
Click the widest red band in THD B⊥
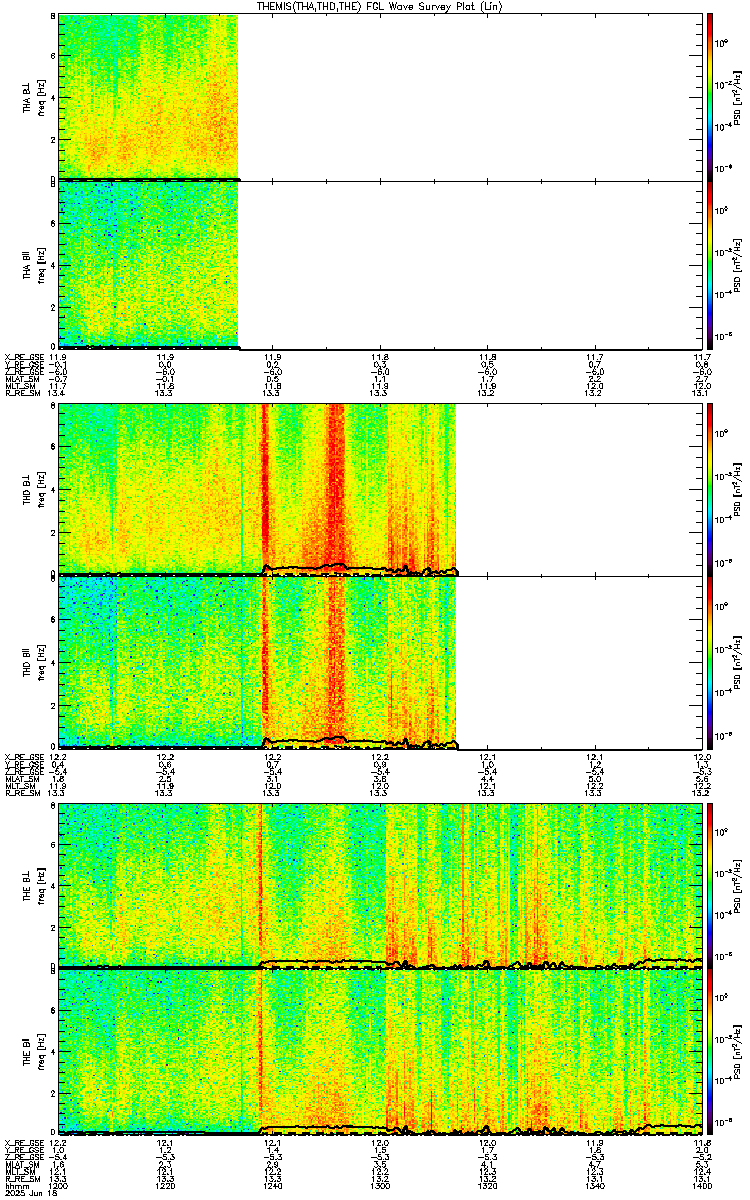[x=335, y=488]
